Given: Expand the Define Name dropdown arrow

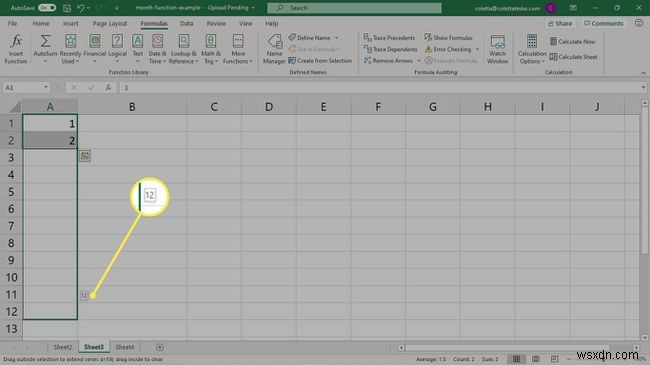Looking at the screenshot, I should [337, 38].
